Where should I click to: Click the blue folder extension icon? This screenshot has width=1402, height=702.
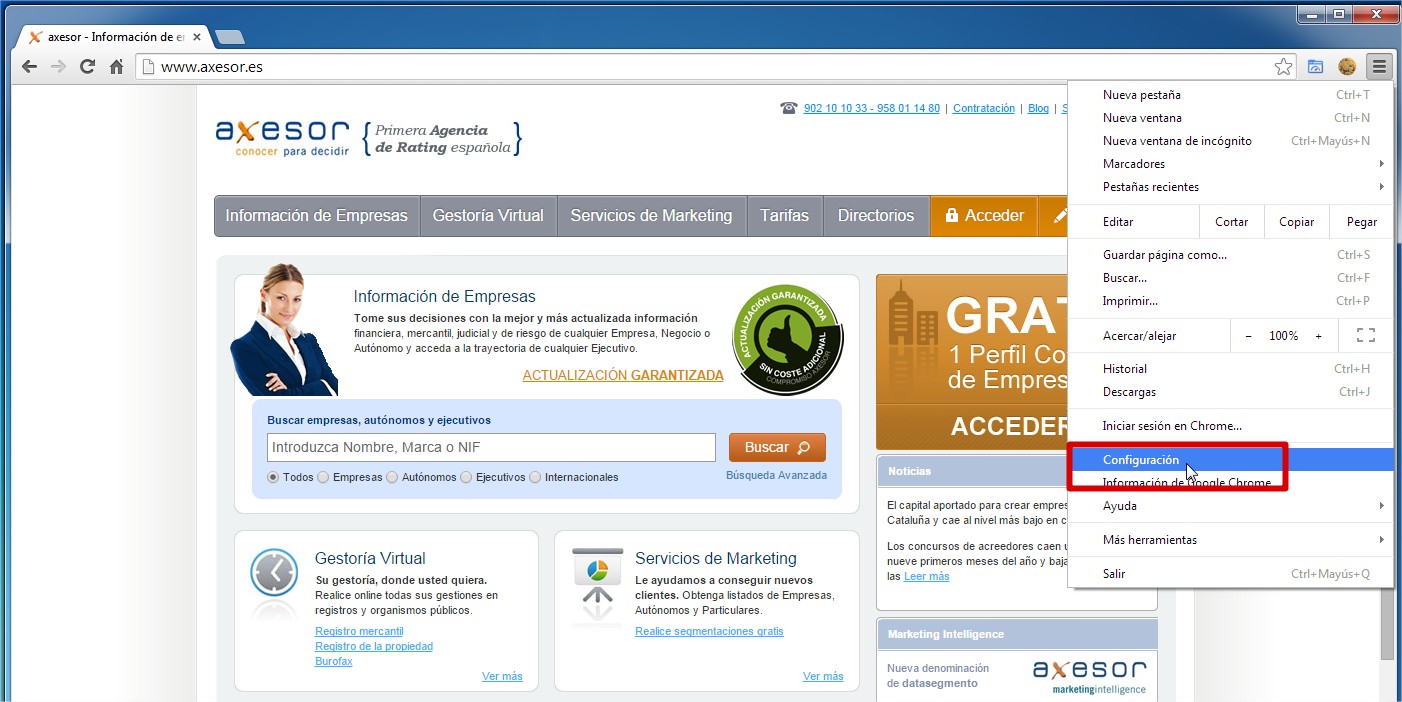(x=1316, y=67)
